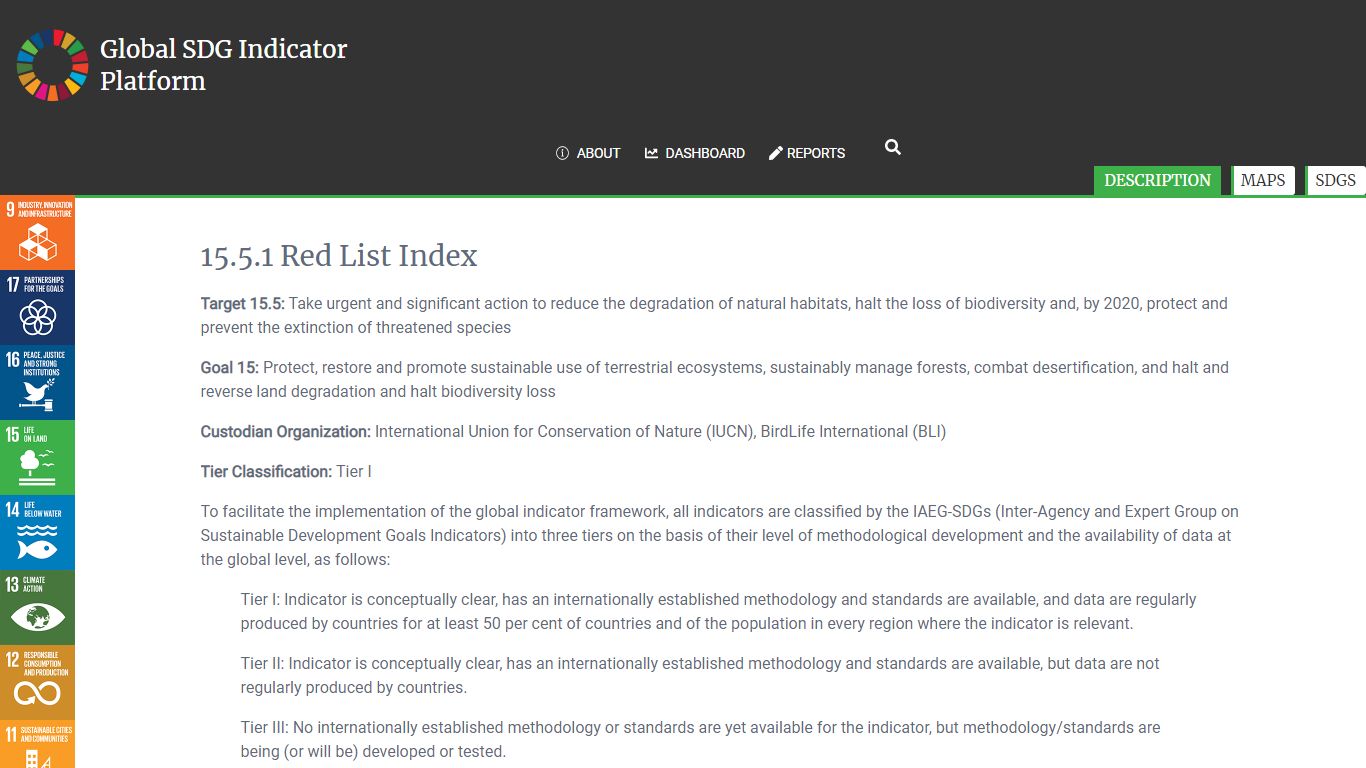The width and height of the screenshot is (1366, 768).
Task: Select Goal 15 Life on Land icon
Action: pos(37,458)
